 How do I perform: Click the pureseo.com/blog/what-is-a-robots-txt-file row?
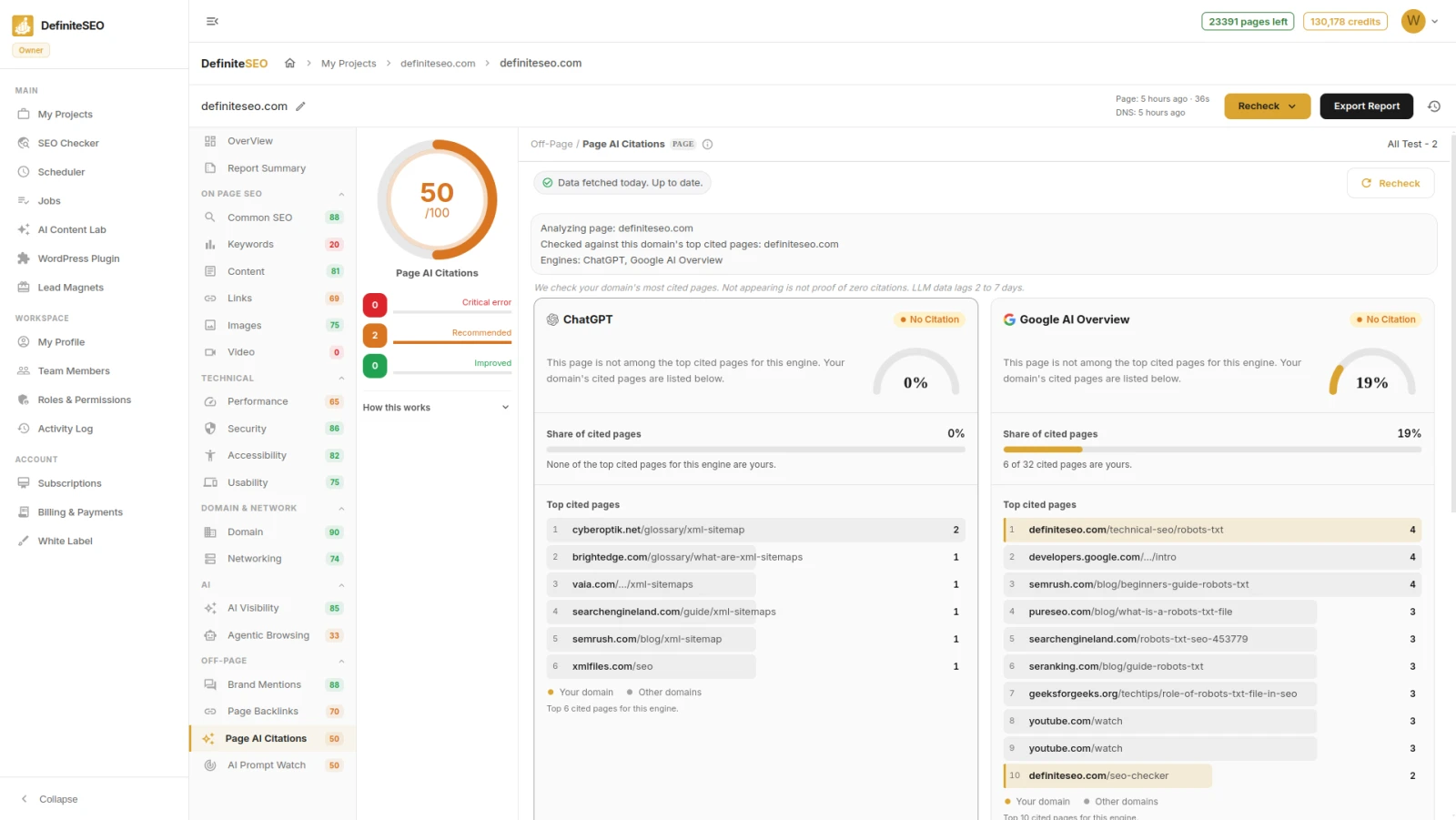point(1212,612)
